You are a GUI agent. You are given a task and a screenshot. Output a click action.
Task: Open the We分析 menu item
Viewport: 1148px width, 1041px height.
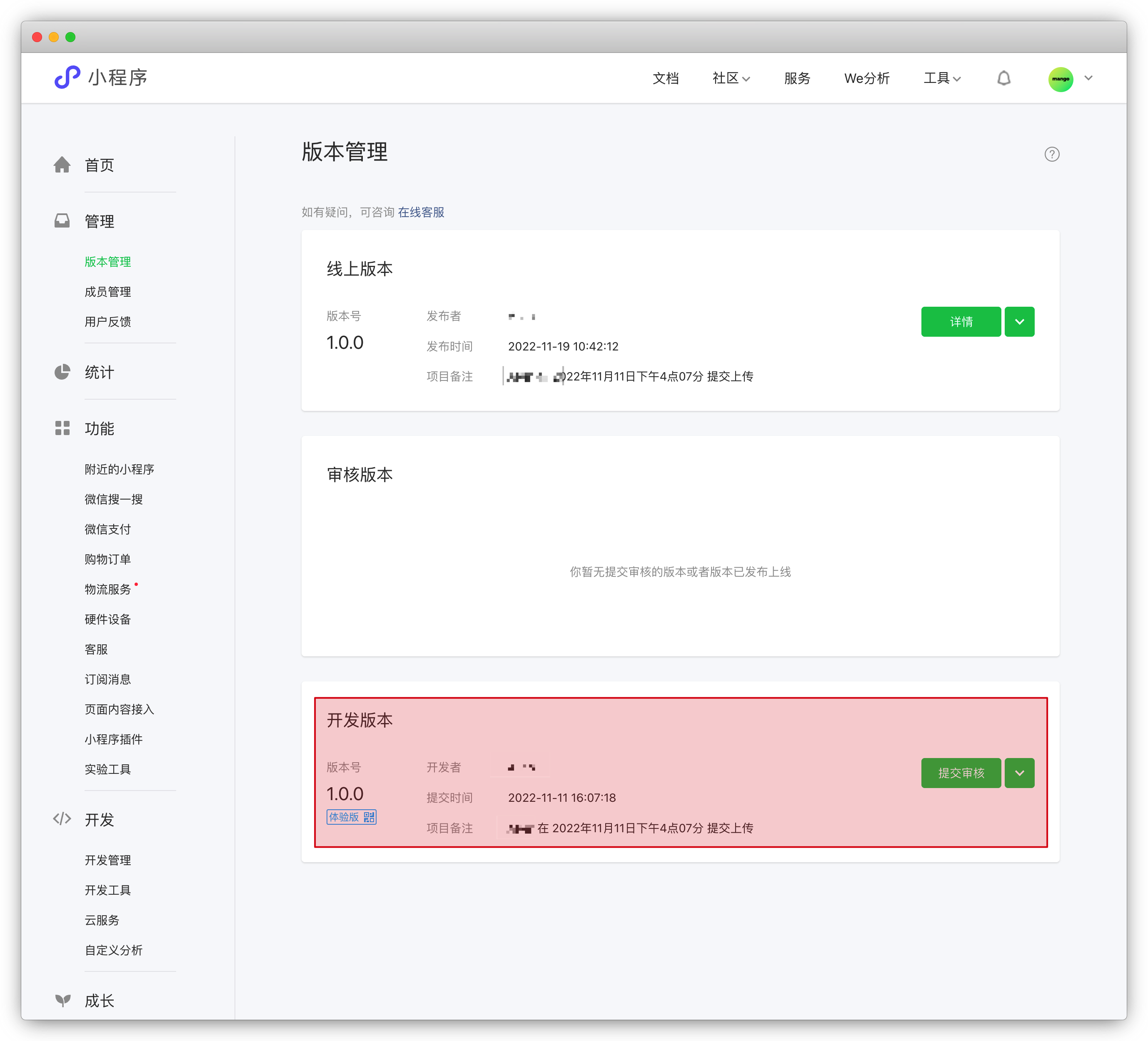(x=867, y=78)
